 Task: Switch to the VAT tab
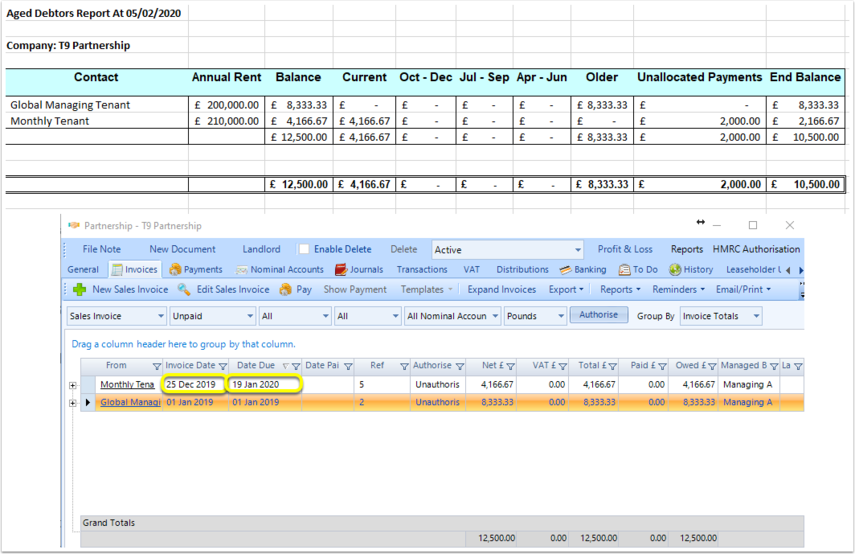click(x=472, y=269)
